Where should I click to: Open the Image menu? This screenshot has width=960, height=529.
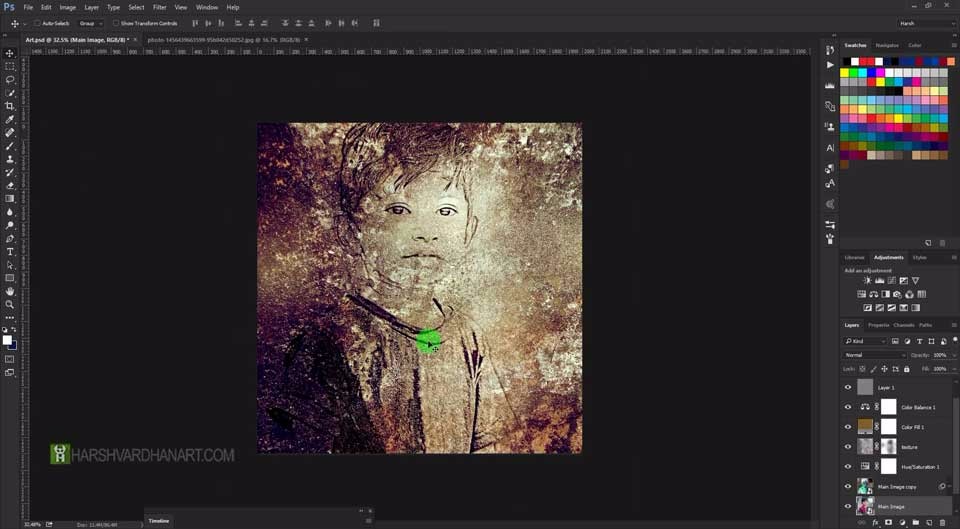tap(67, 7)
